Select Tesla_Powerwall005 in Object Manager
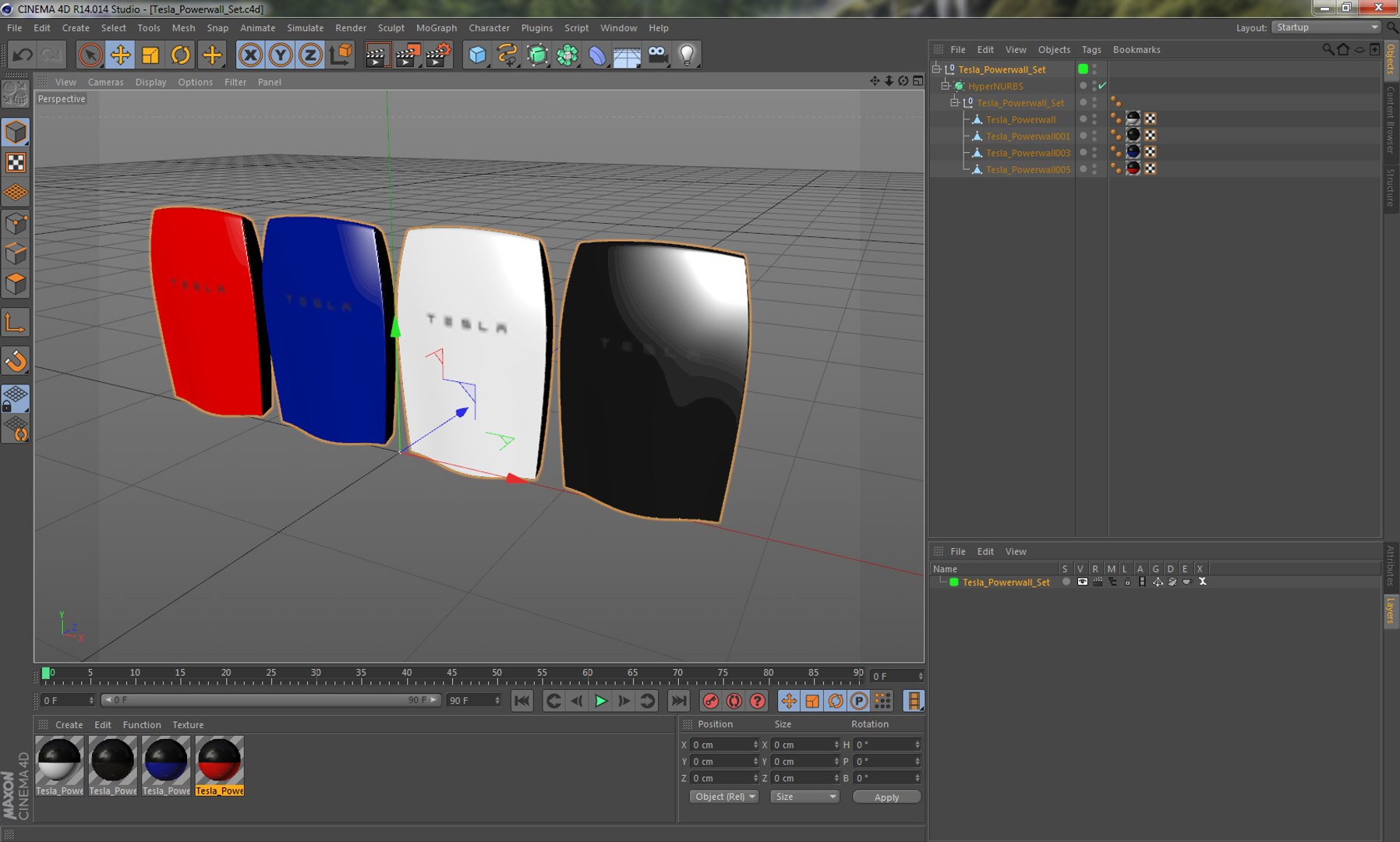This screenshot has width=1400, height=842. coord(1027,169)
